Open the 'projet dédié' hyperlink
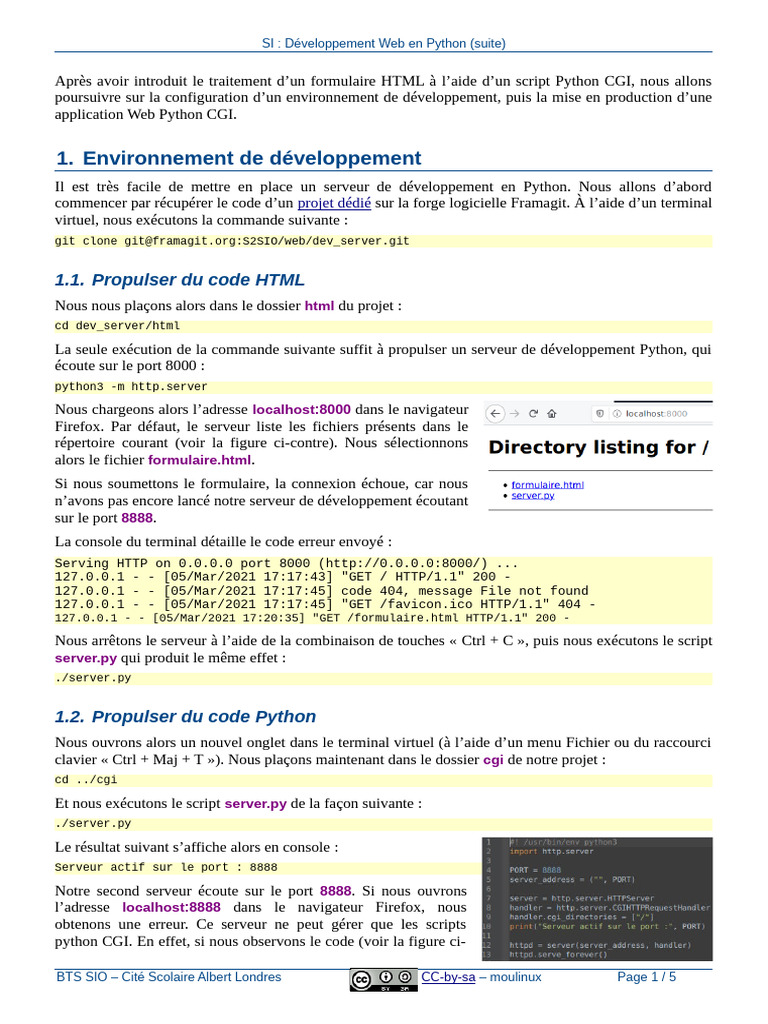The image size is (768, 1024). 334,203
